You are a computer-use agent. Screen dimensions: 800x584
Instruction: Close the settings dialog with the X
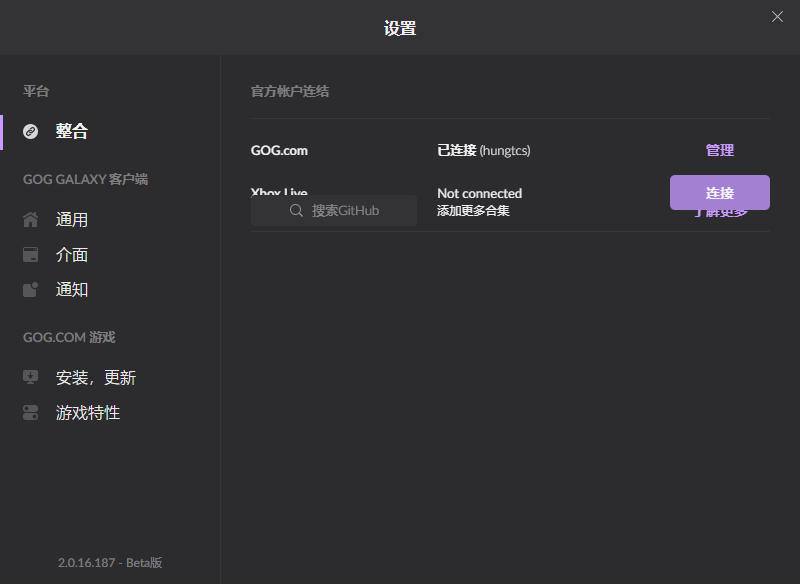pyautogui.click(x=777, y=17)
